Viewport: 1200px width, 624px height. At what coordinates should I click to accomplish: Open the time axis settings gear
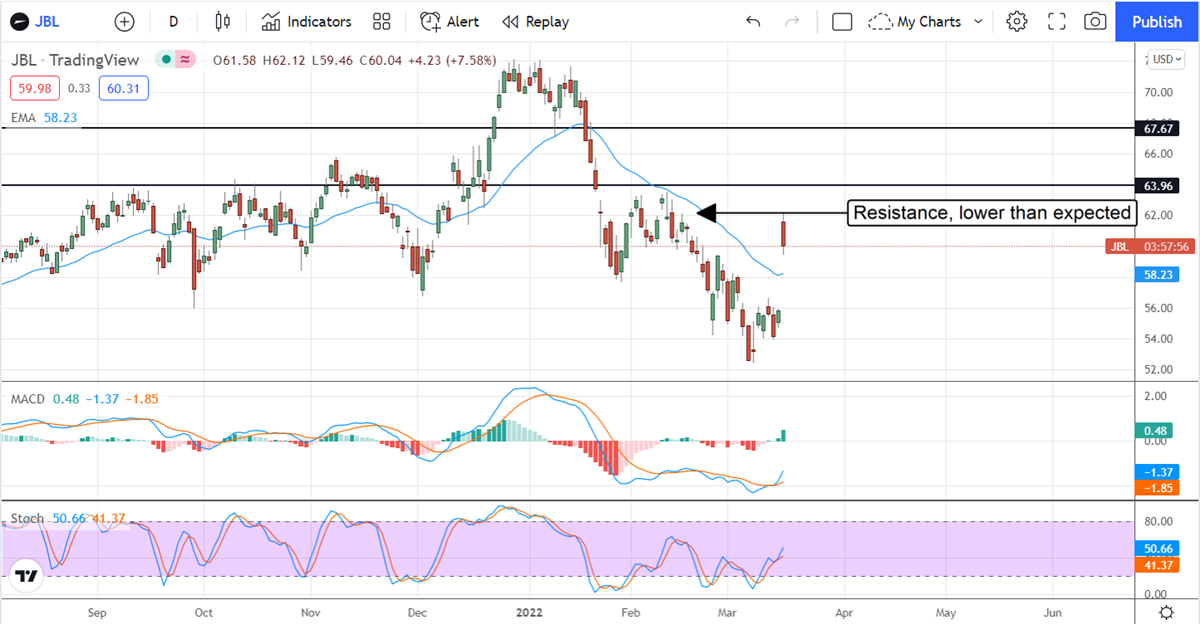click(1166, 611)
